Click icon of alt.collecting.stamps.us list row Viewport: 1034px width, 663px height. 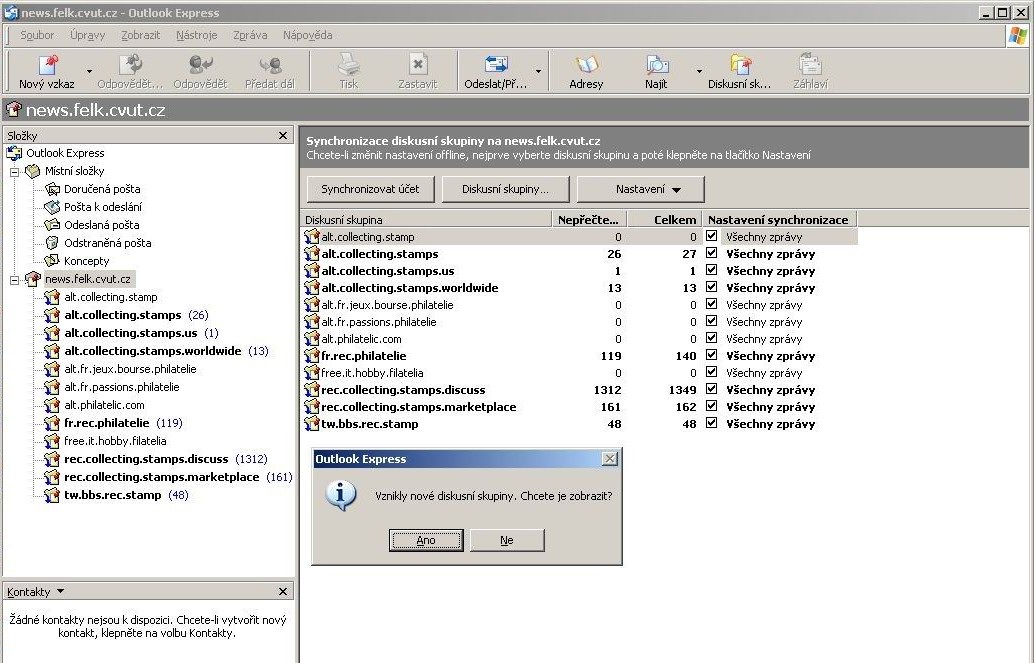click(312, 270)
